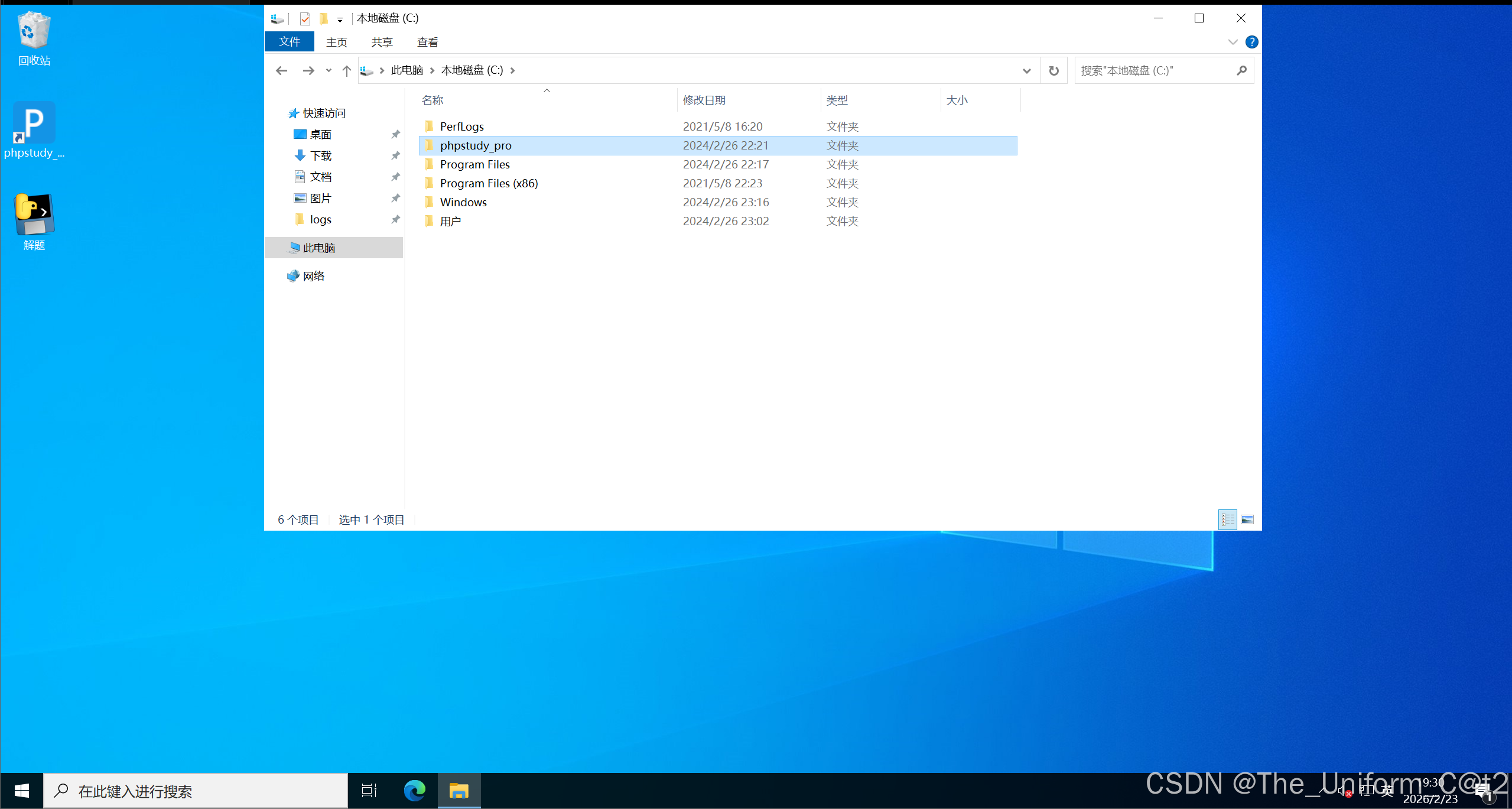This screenshot has height=809, width=1512.
Task: Switch to the 查看 ribbon tab
Action: tap(427, 42)
